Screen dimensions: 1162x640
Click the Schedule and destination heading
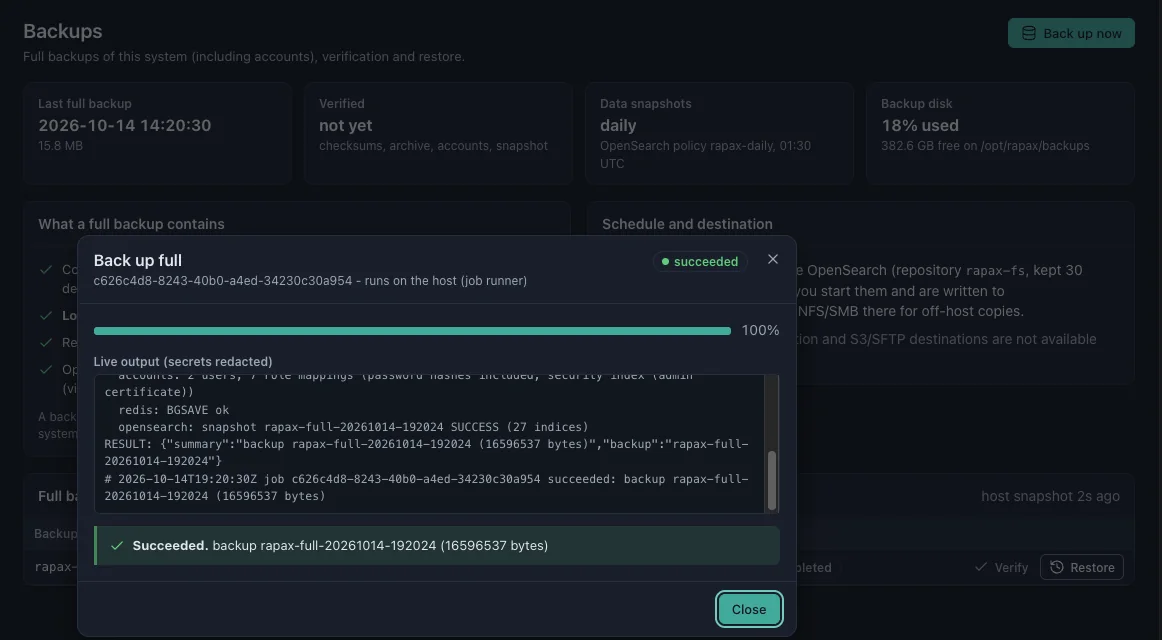pyautogui.click(x=687, y=224)
